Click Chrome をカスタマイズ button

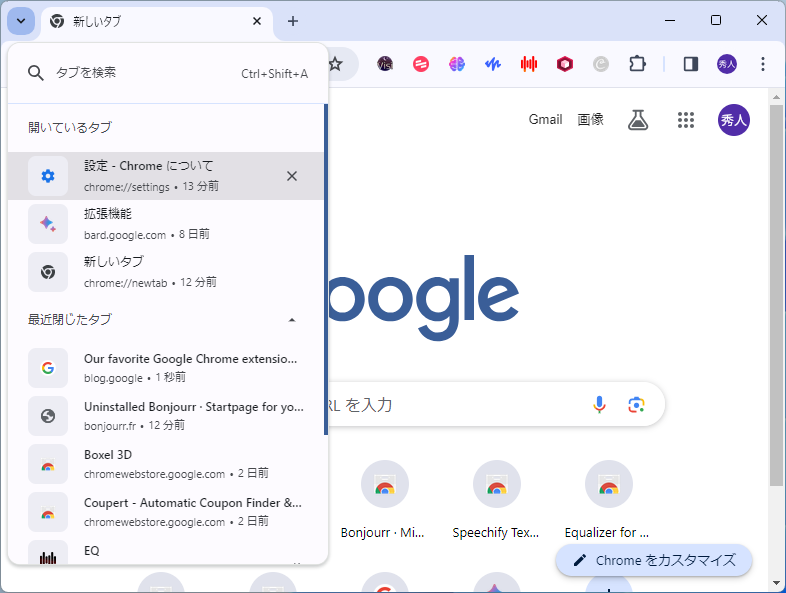(654, 560)
